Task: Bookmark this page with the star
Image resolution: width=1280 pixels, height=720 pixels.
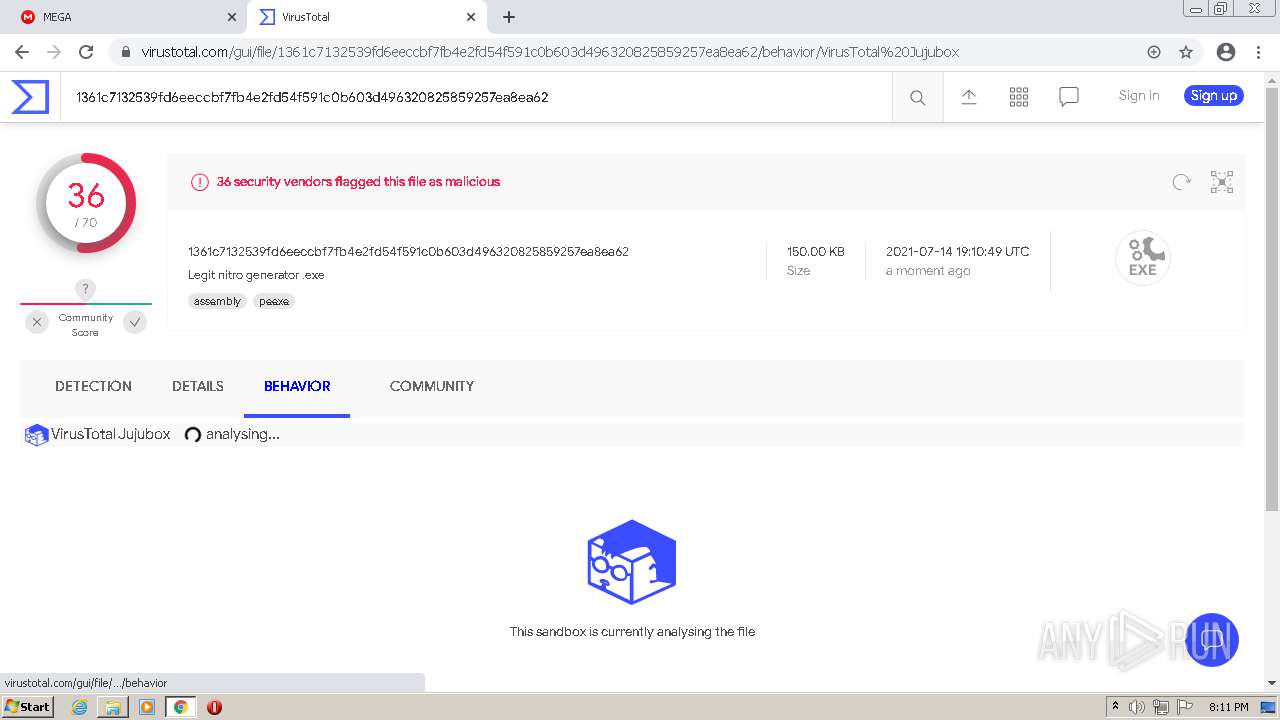Action: pyautogui.click(x=1186, y=52)
